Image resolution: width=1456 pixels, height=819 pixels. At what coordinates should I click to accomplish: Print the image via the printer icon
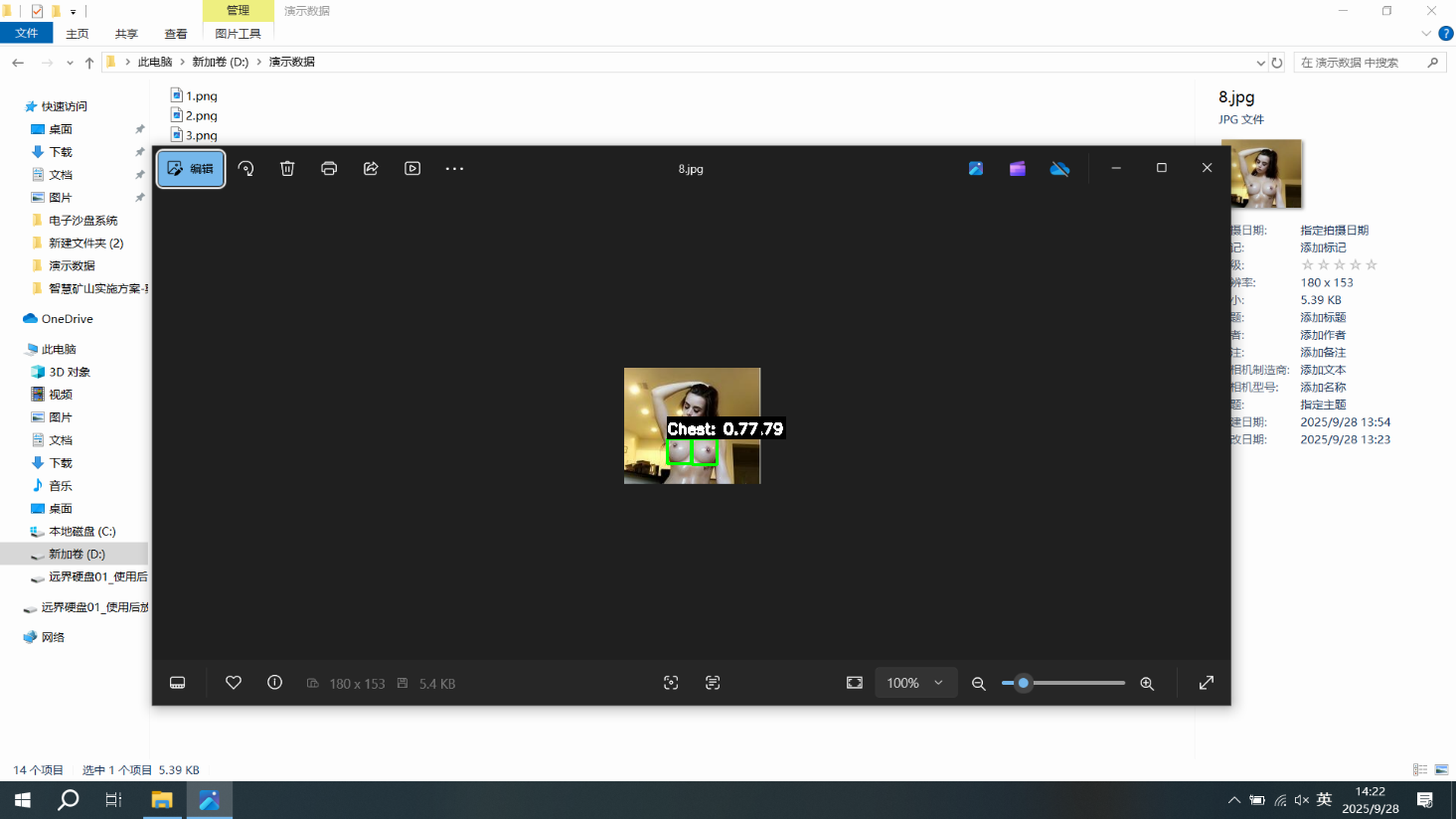[x=329, y=169]
